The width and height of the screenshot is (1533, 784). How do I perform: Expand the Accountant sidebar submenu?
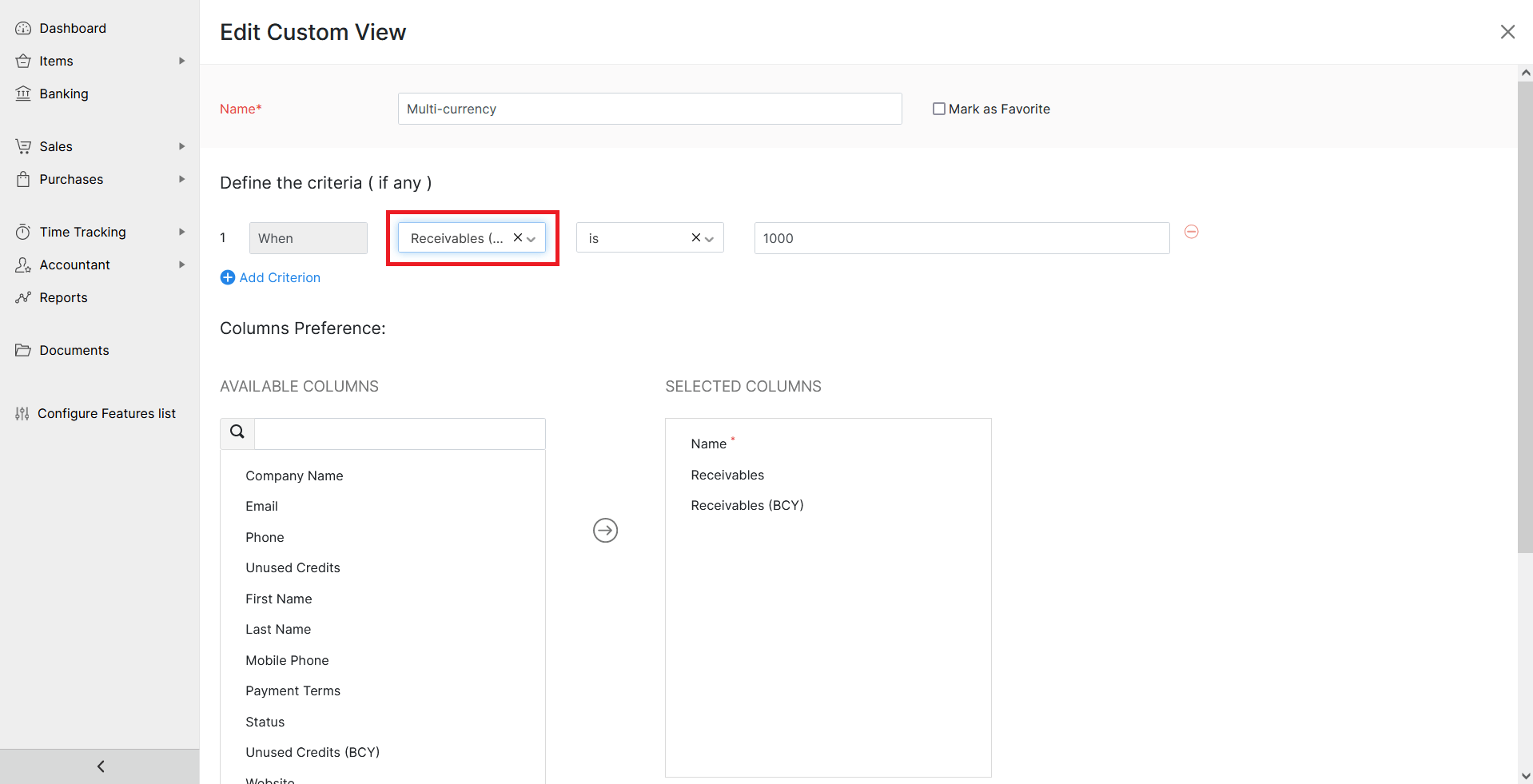click(181, 265)
